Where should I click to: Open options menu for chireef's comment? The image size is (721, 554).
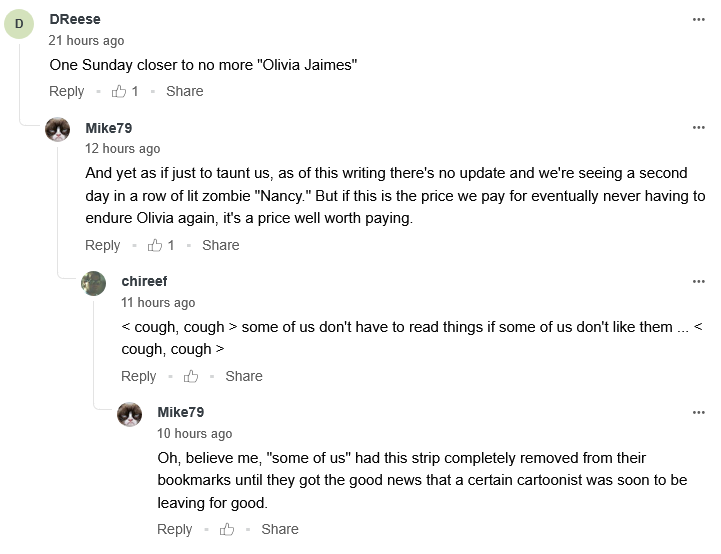[x=698, y=281]
